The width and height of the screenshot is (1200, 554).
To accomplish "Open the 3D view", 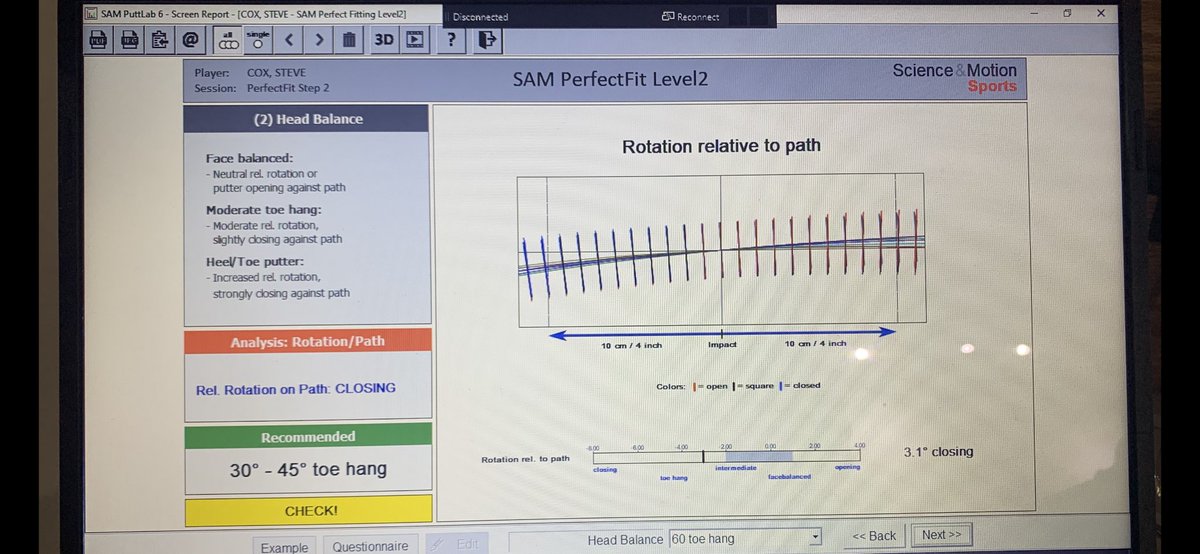I will pyautogui.click(x=383, y=40).
